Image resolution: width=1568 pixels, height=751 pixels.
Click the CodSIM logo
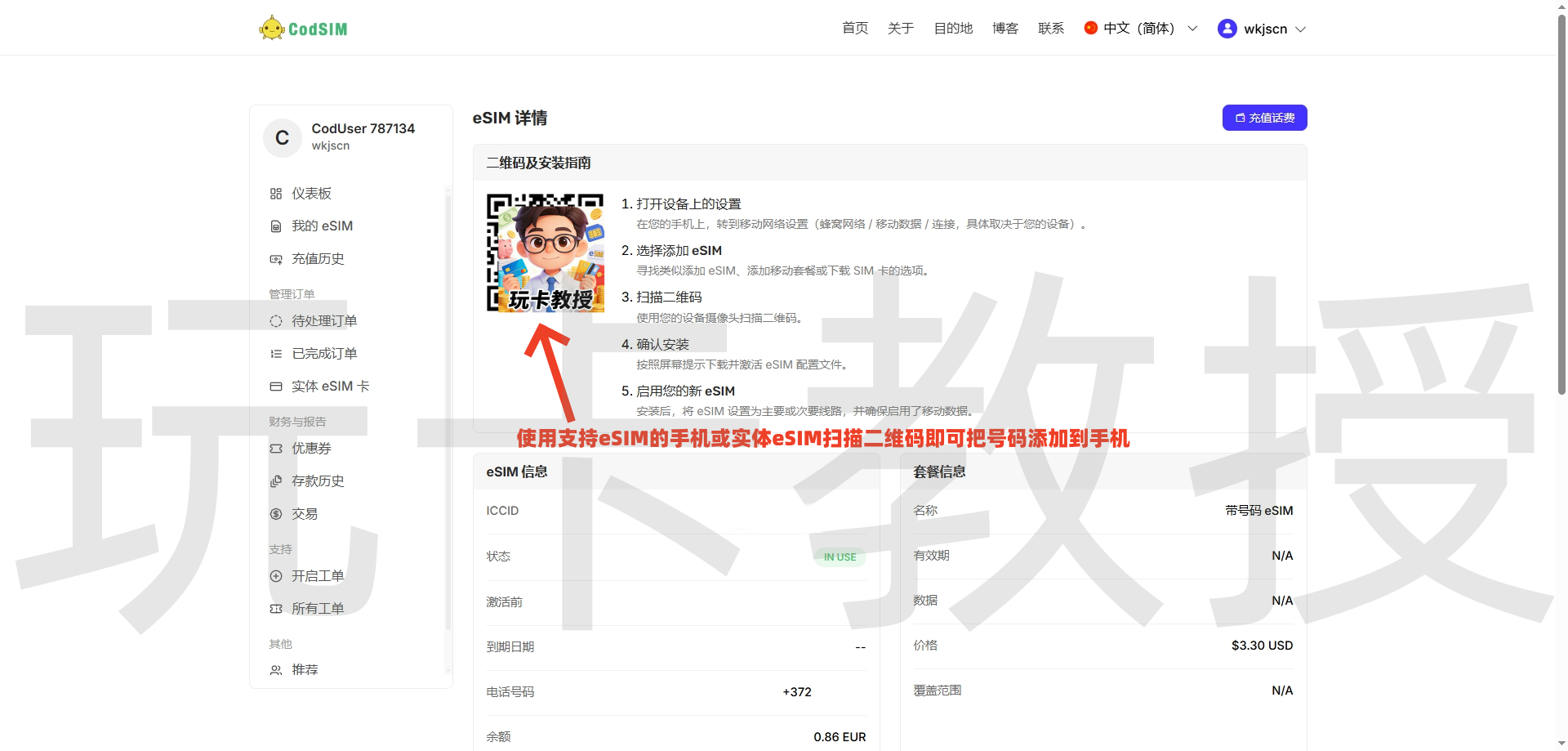[x=303, y=27]
